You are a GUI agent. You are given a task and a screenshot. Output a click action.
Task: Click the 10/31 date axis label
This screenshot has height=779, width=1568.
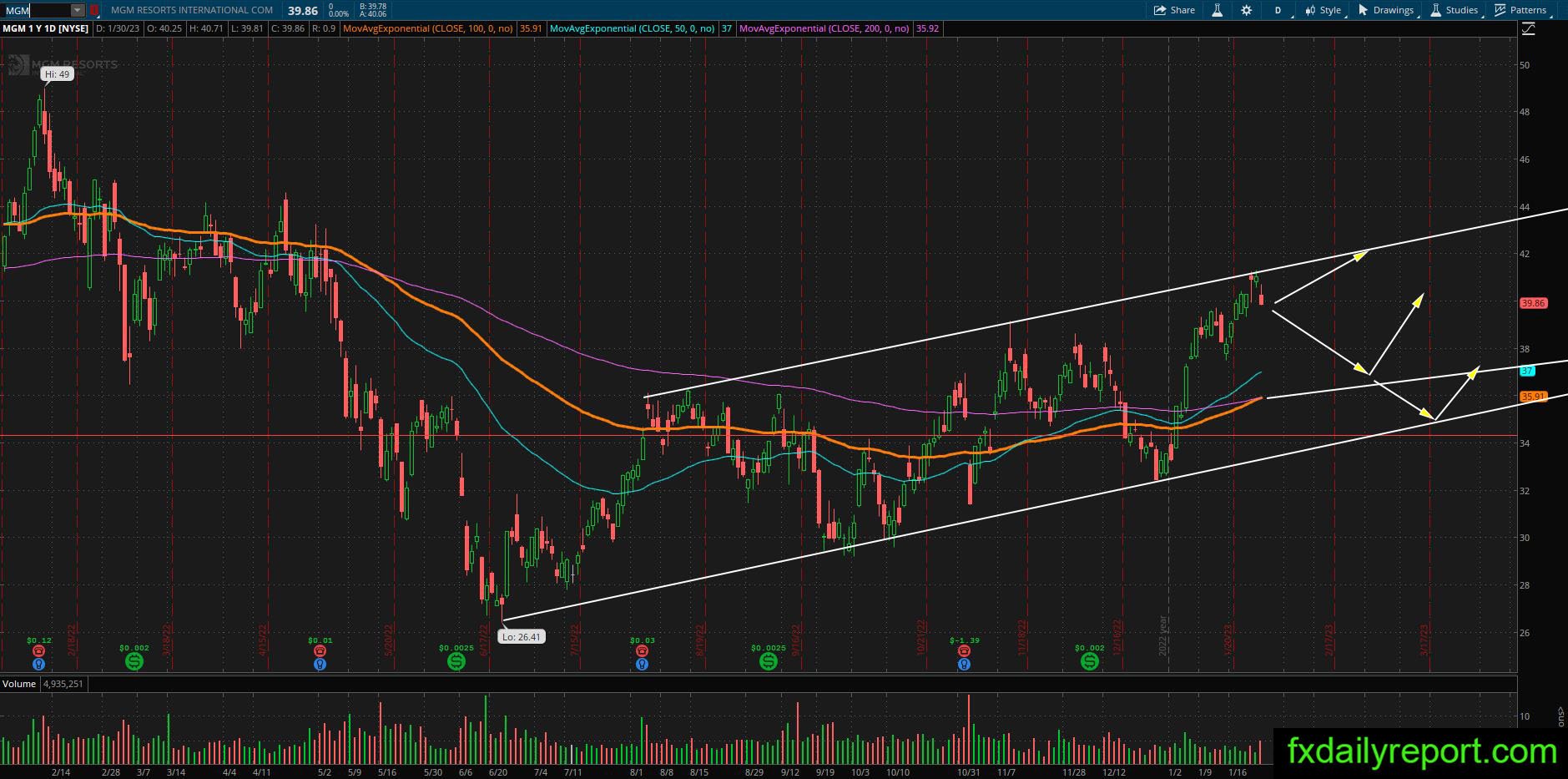coord(969,772)
